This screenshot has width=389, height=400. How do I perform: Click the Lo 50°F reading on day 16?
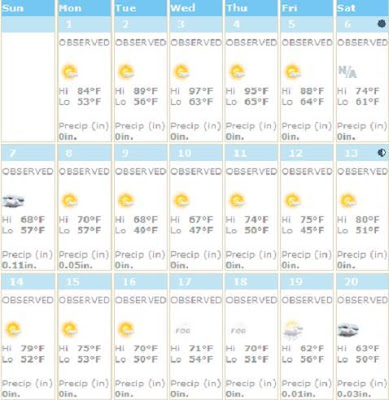[136, 359]
